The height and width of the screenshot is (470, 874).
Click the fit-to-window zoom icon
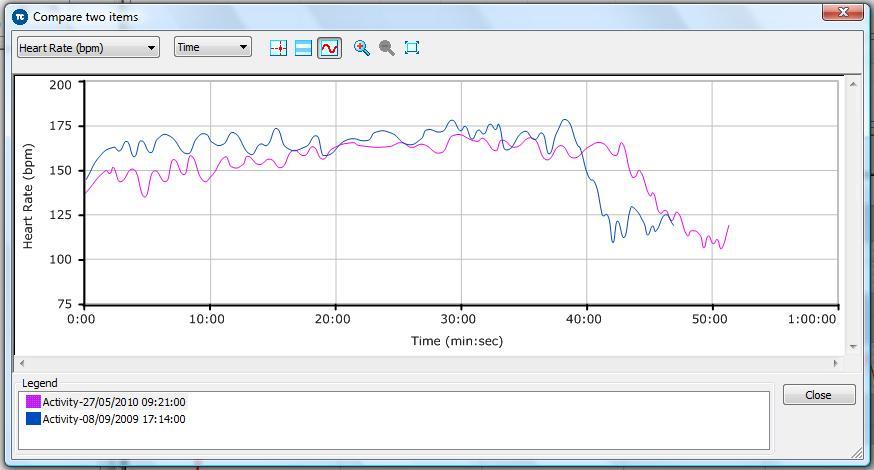pyautogui.click(x=412, y=48)
